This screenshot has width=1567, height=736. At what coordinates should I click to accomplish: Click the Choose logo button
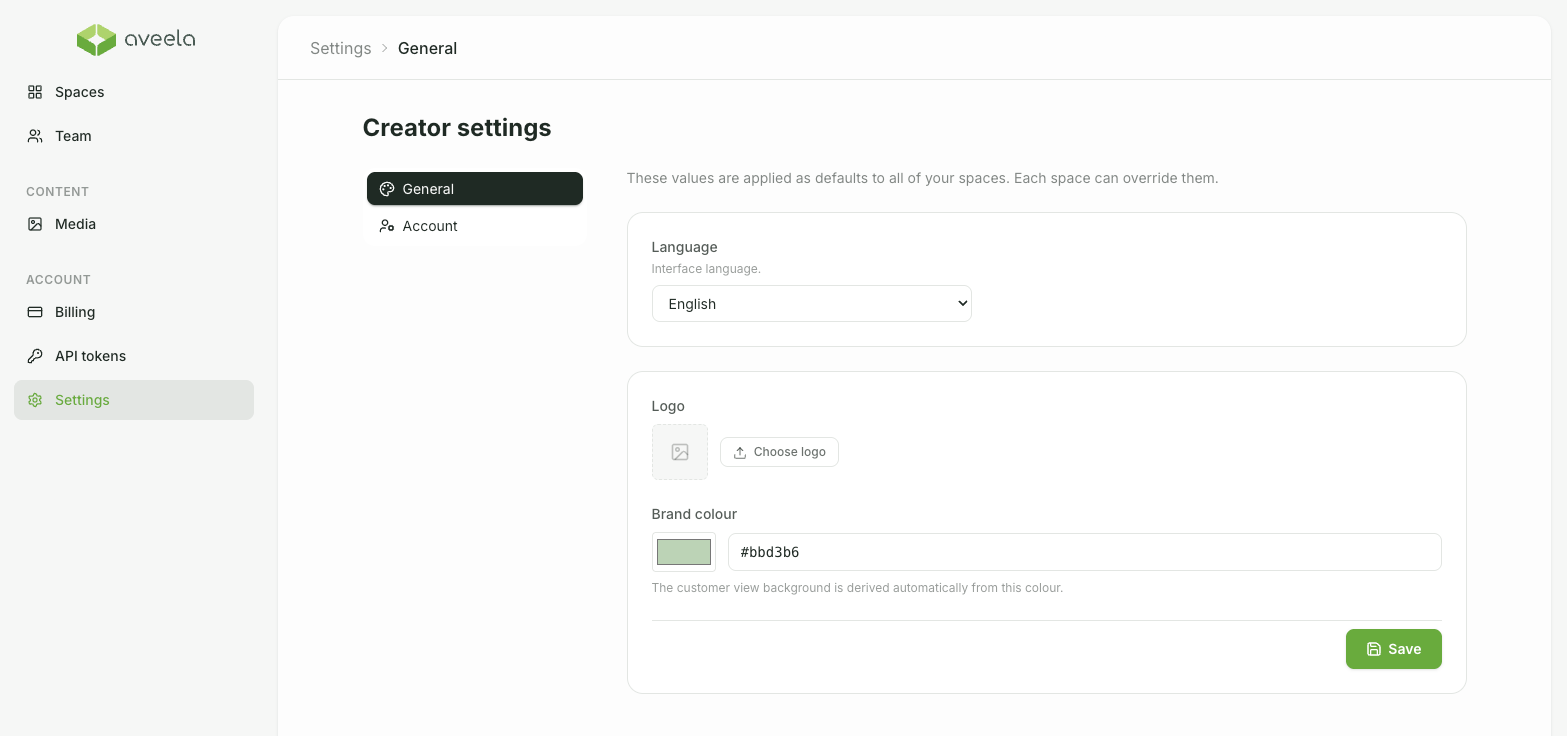(779, 452)
